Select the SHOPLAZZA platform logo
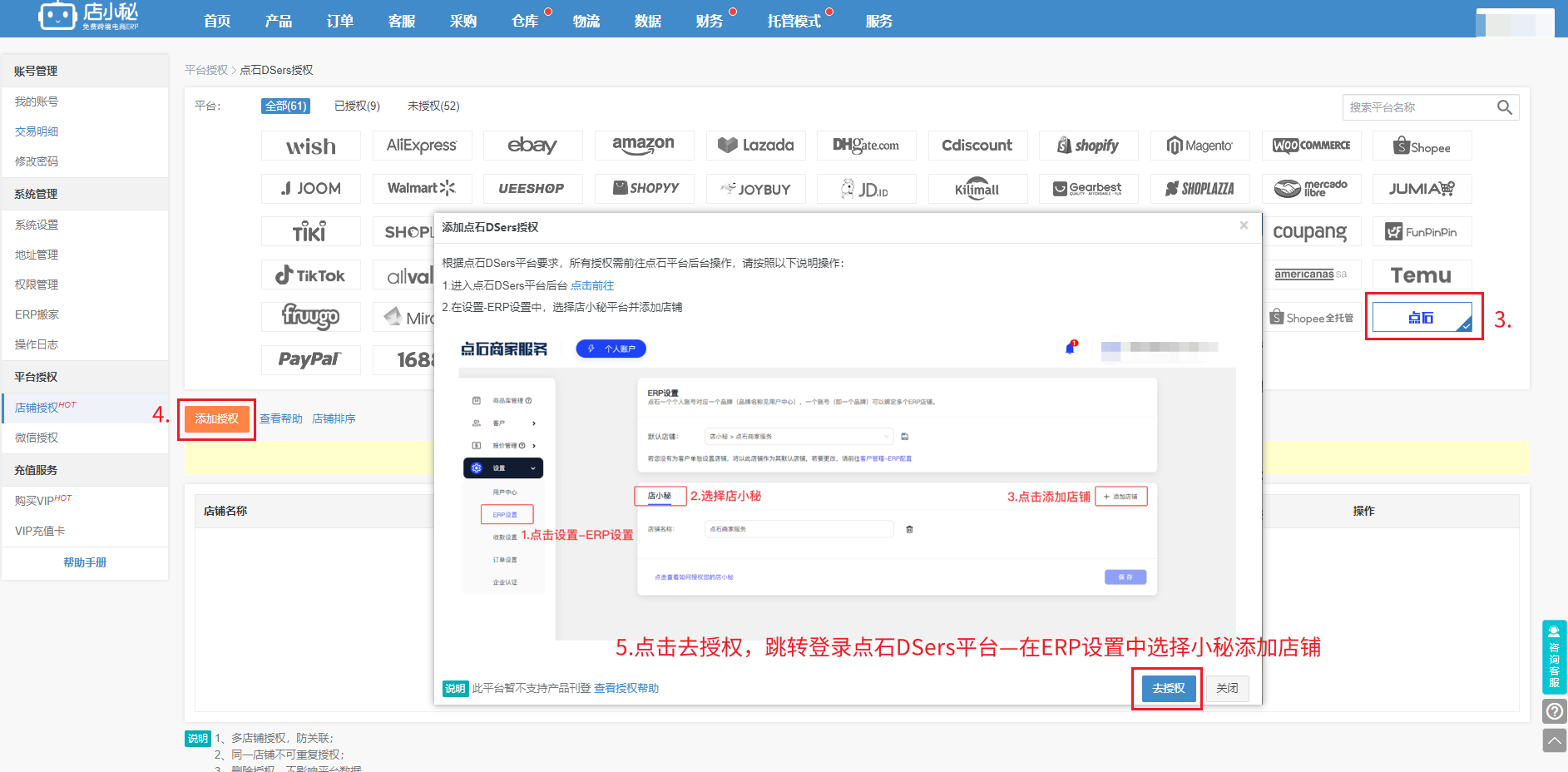Screen dimensions: 1568x772 tap(1199, 189)
